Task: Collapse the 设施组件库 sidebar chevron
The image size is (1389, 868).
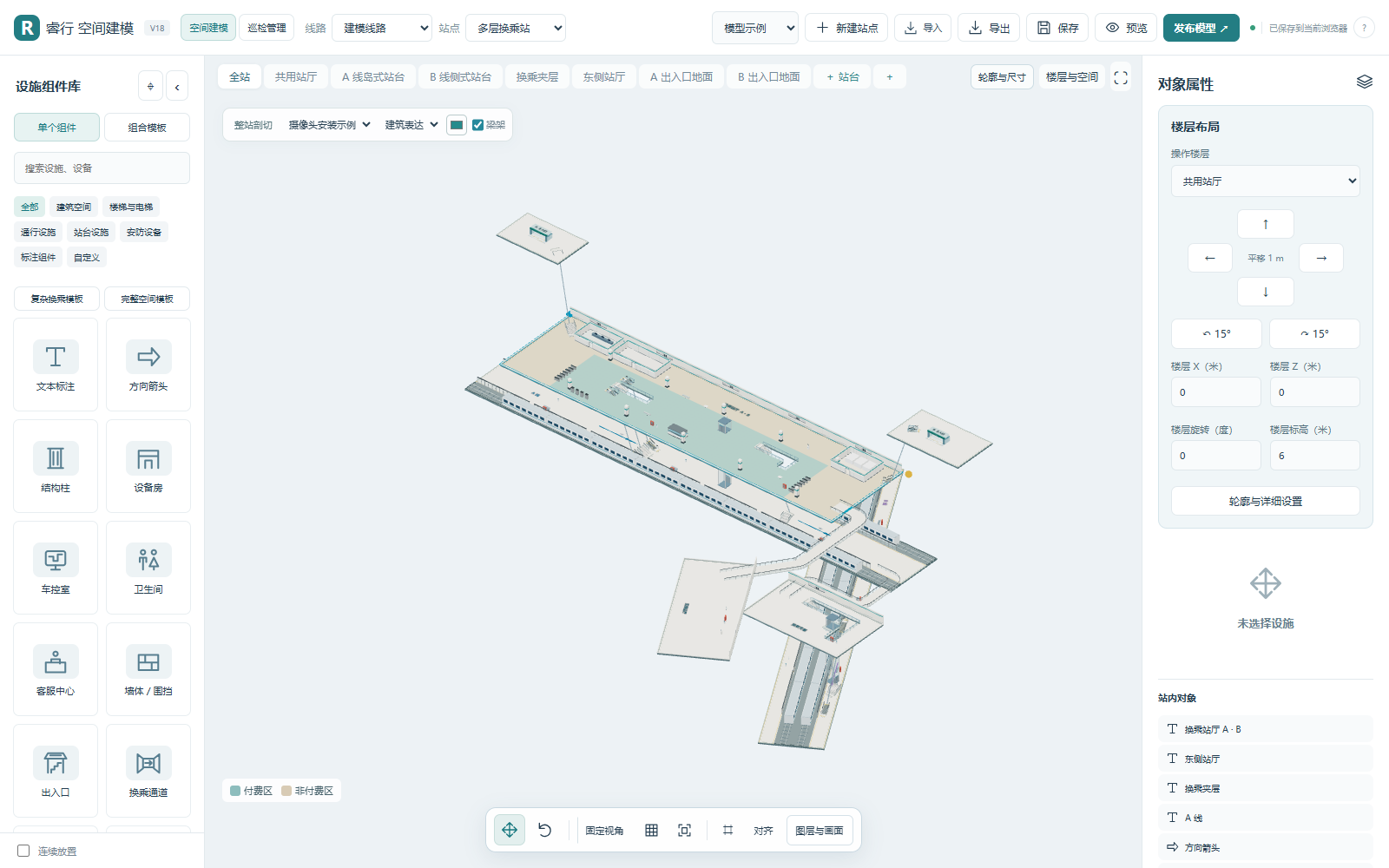Action: click(177, 86)
